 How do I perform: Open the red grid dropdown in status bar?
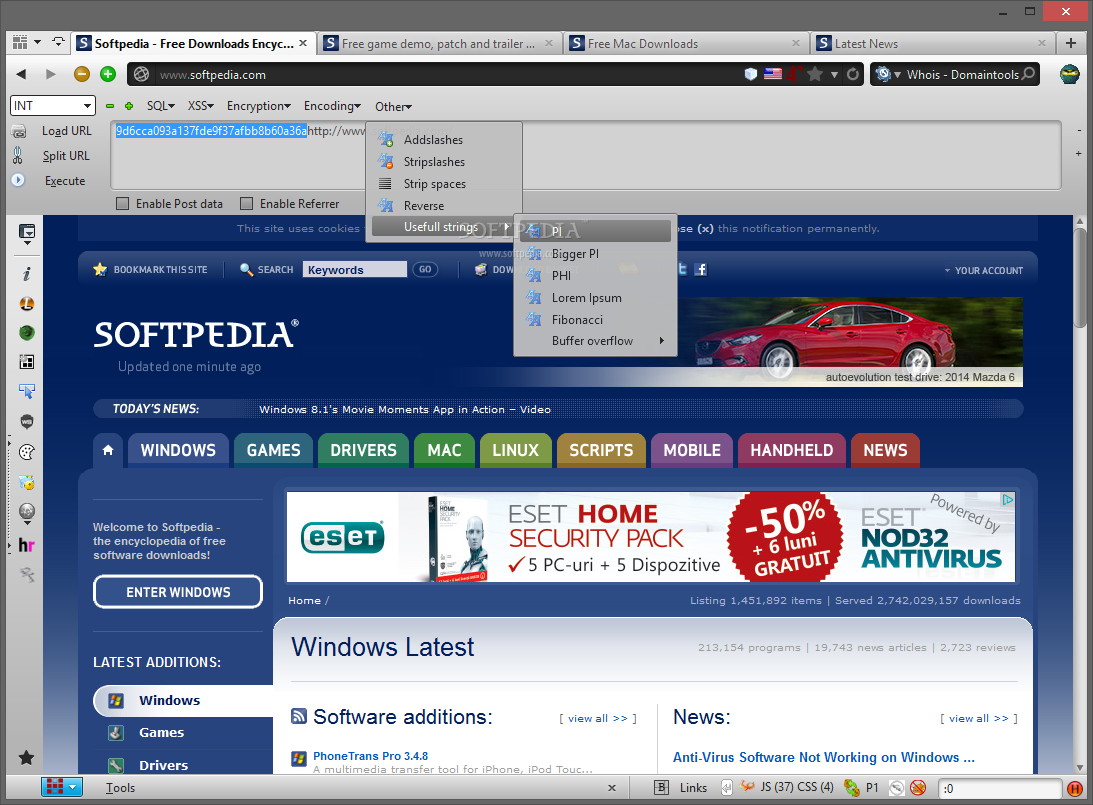[x=61, y=787]
